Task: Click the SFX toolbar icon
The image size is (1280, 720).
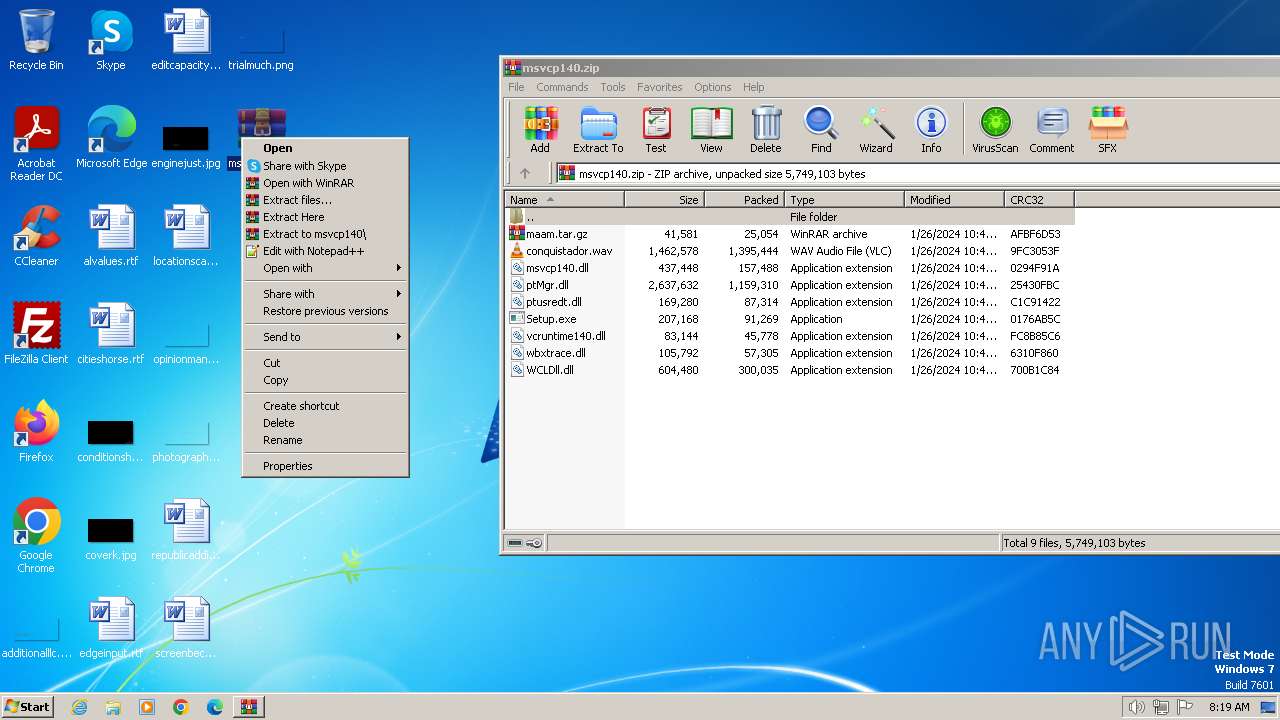Action: (1108, 130)
